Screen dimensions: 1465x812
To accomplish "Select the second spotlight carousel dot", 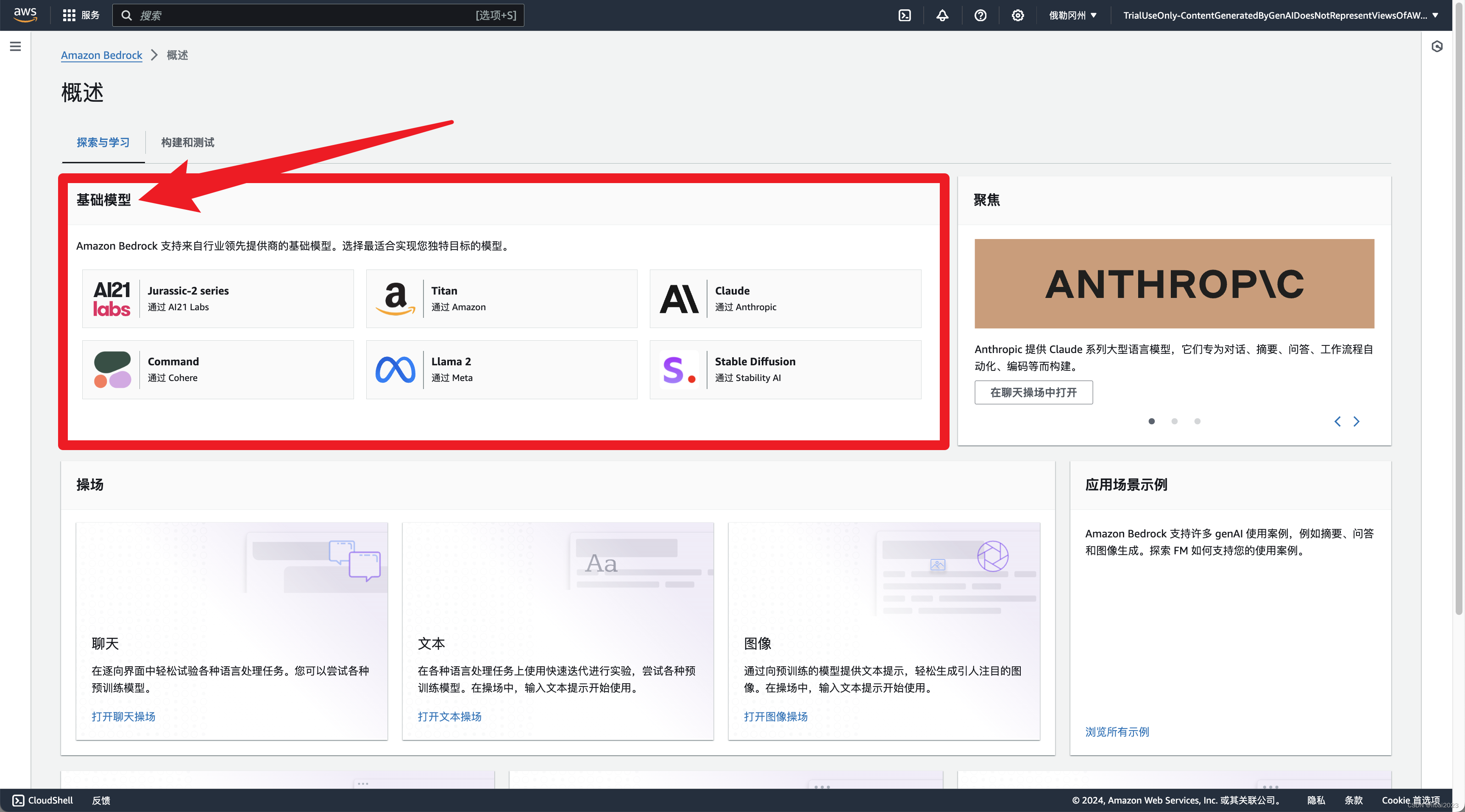I will (x=1174, y=421).
